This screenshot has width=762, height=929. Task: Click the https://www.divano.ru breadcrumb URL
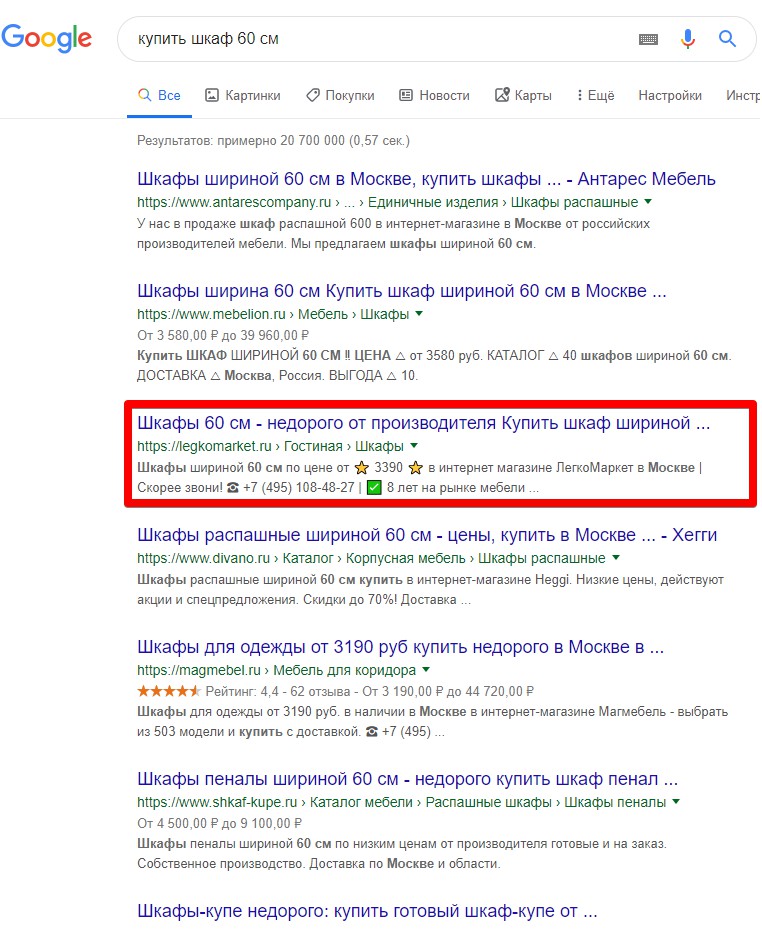click(x=203, y=559)
